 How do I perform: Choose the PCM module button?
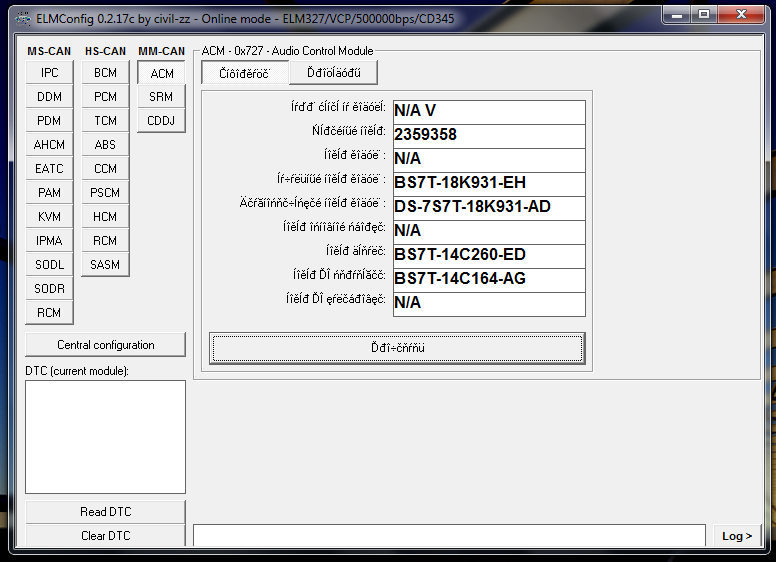coord(105,97)
